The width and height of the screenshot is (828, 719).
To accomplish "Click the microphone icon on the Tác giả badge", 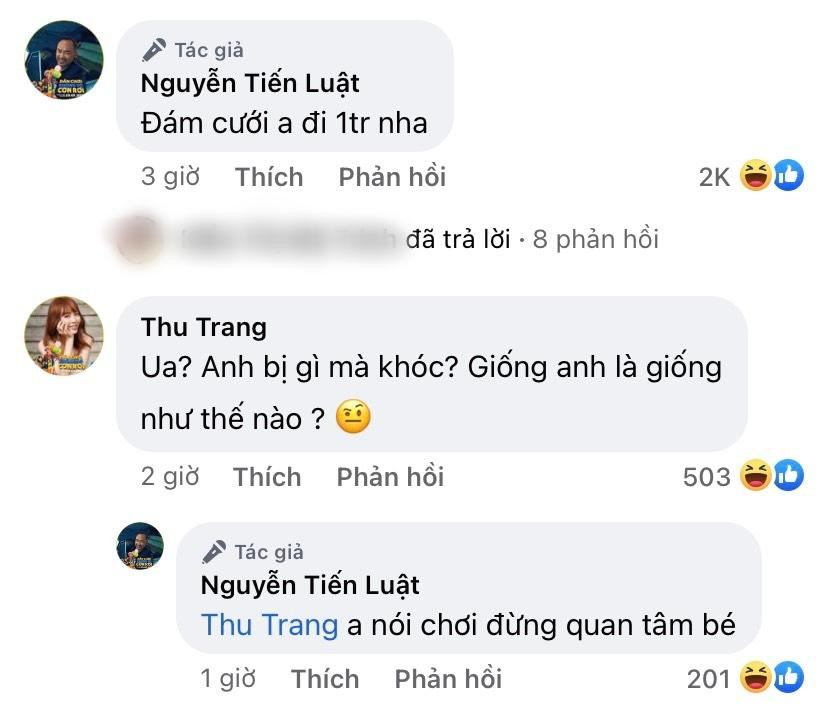I will [x=155, y=47].
